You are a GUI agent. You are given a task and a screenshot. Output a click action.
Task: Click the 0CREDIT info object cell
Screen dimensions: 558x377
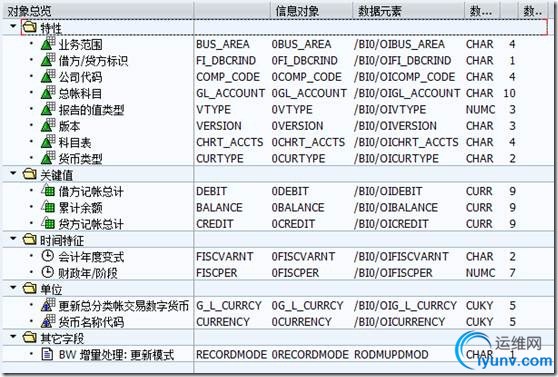(x=294, y=224)
